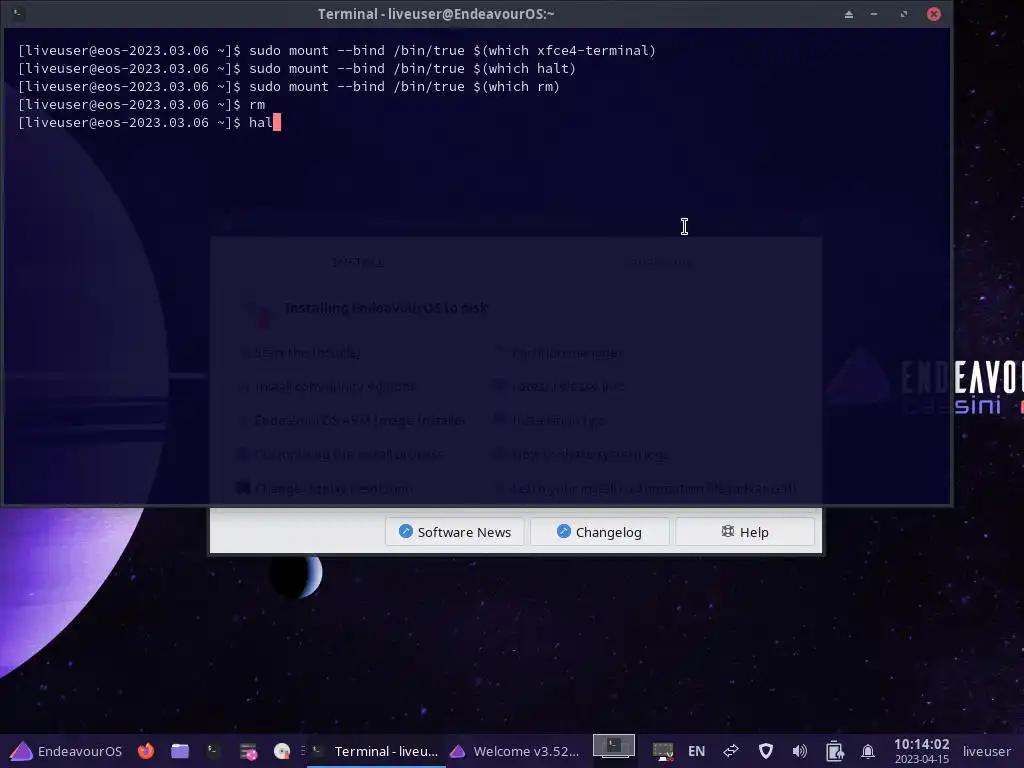Image resolution: width=1024 pixels, height=768 pixels.
Task: Open the network connections arrows icon
Action: (x=731, y=752)
